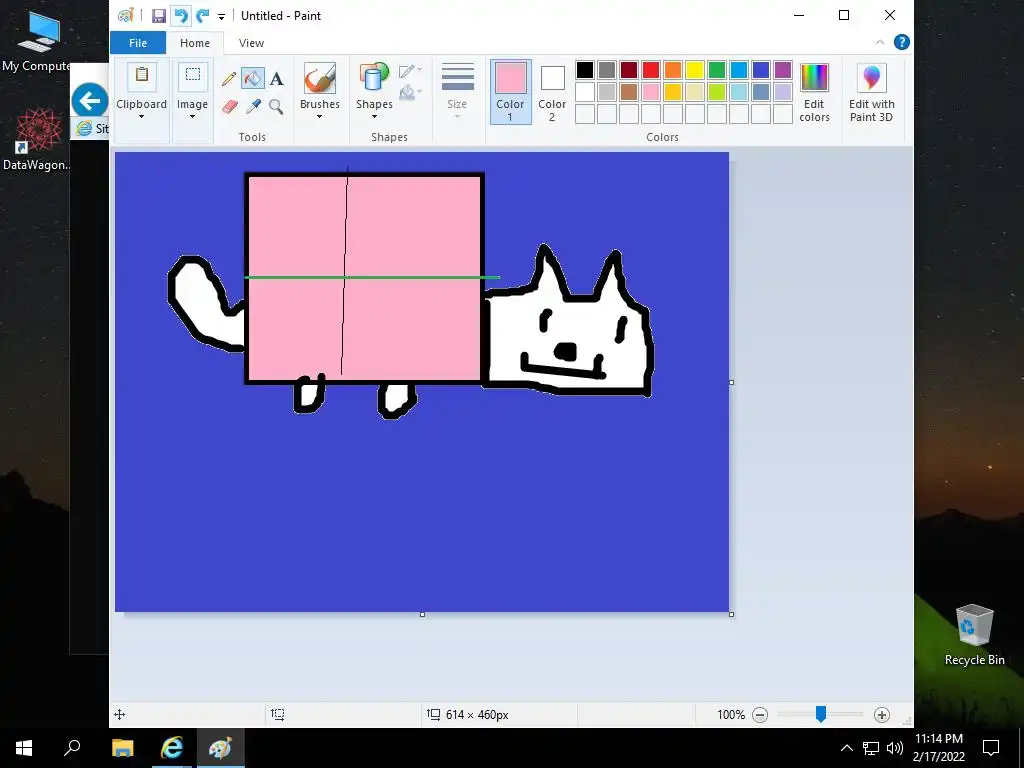Click the volume speaker tray icon
The height and width of the screenshot is (768, 1024).
[895, 748]
